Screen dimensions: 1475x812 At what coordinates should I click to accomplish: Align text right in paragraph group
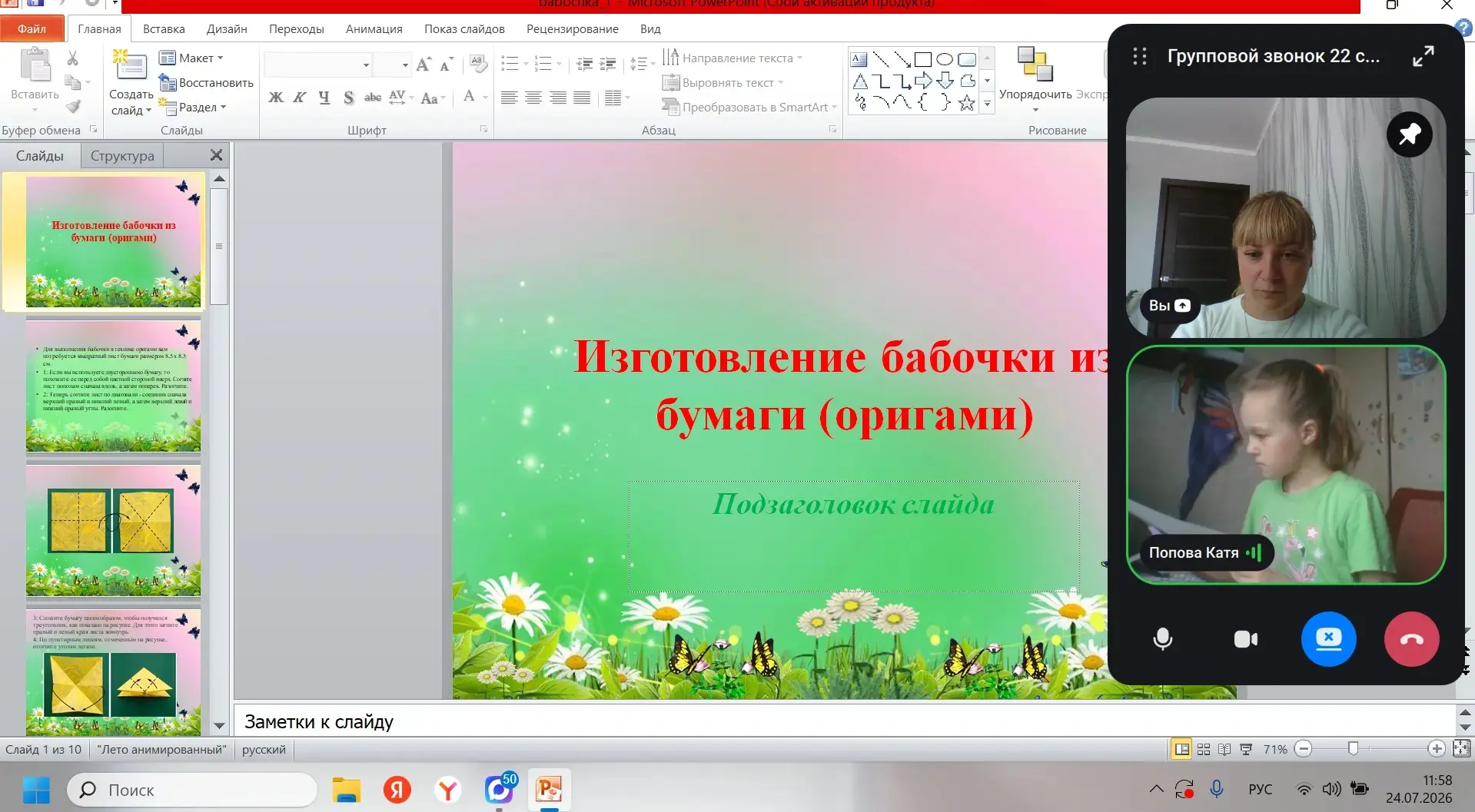coord(558,98)
